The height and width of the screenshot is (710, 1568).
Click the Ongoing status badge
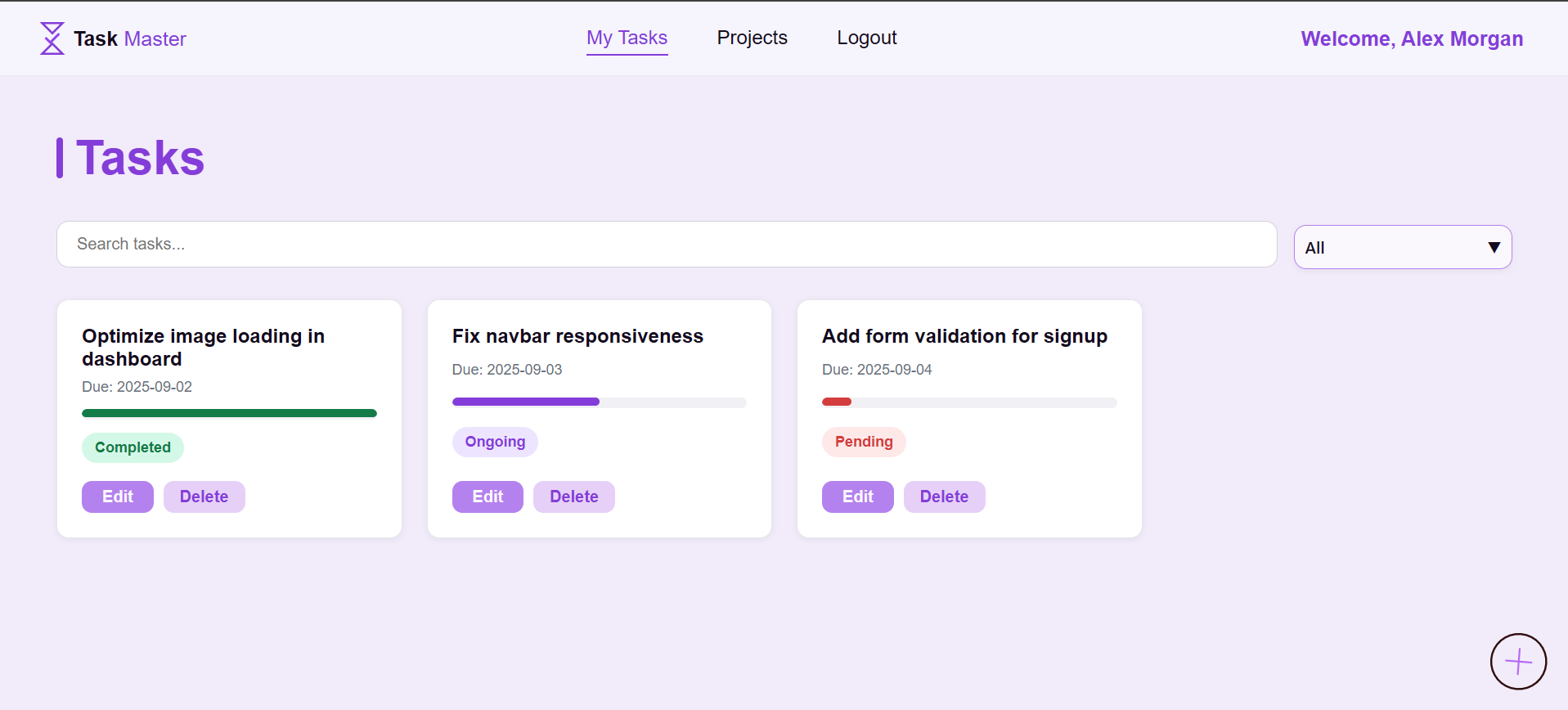coord(495,442)
